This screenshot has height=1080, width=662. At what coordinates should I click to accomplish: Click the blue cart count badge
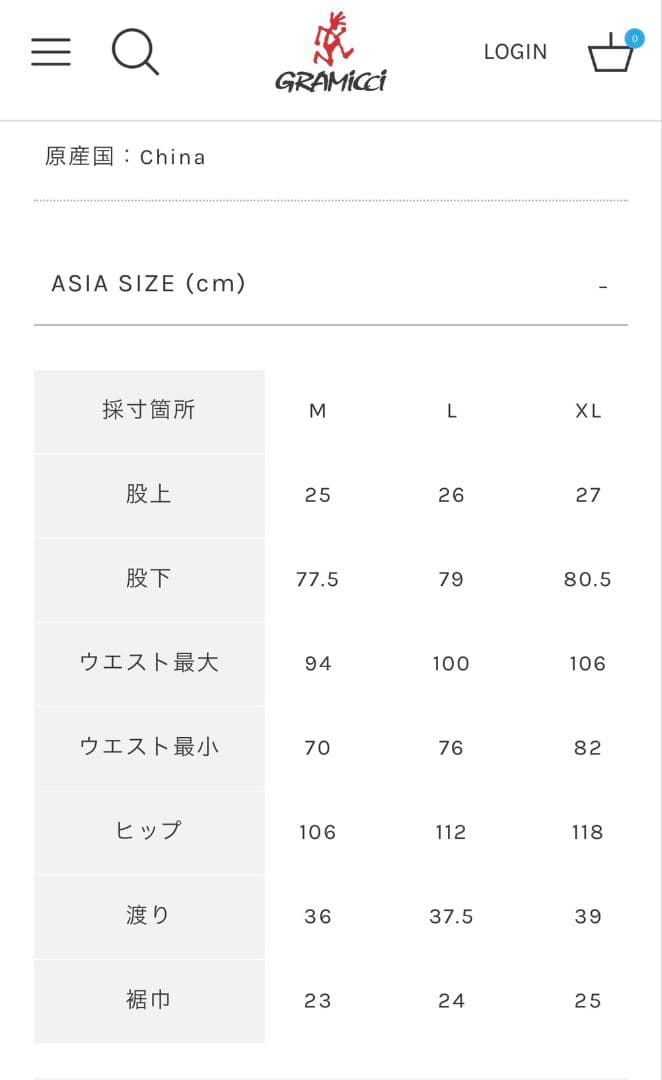(x=633, y=39)
